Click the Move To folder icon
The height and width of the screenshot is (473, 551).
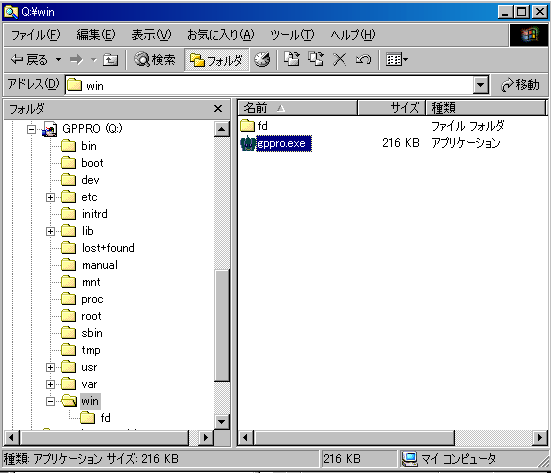(x=292, y=59)
